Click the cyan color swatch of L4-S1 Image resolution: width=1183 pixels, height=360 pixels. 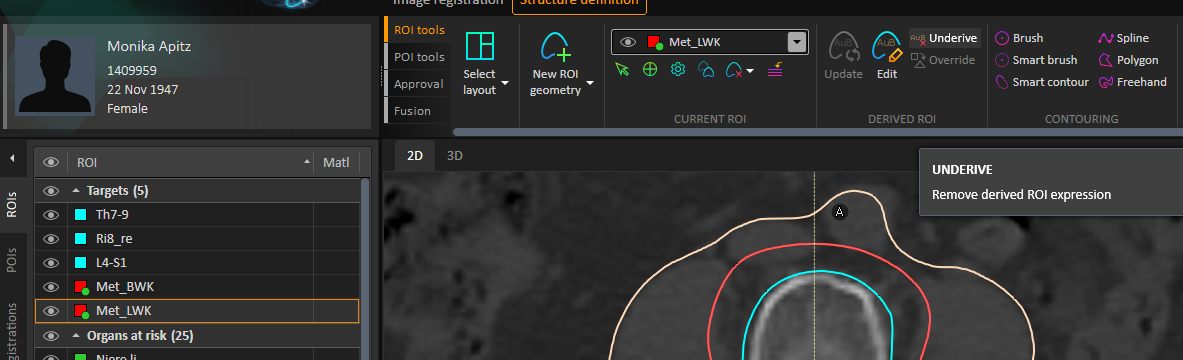[81, 263]
